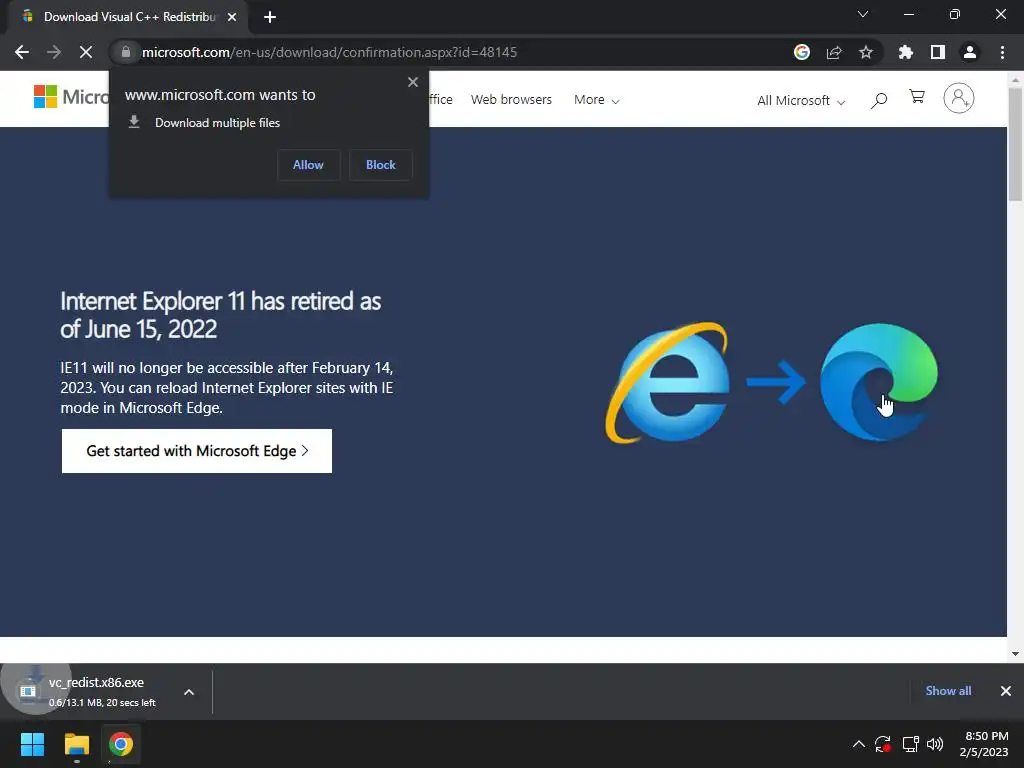Image resolution: width=1024 pixels, height=768 pixels.
Task: Share this page using the share icon
Action: [834, 52]
